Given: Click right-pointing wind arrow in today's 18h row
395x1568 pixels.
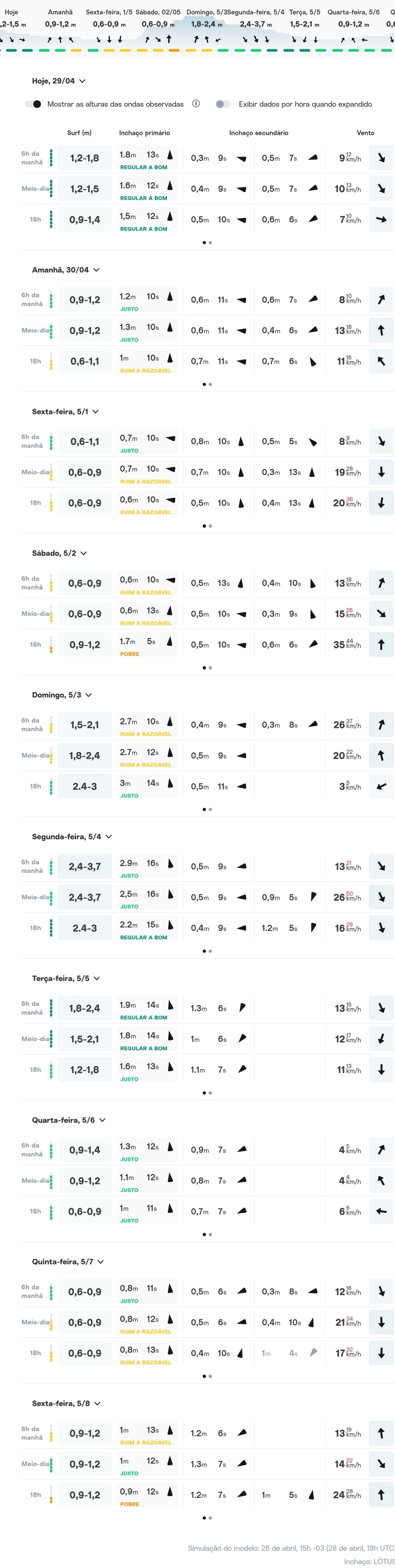Looking at the screenshot, I should coord(381,220).
